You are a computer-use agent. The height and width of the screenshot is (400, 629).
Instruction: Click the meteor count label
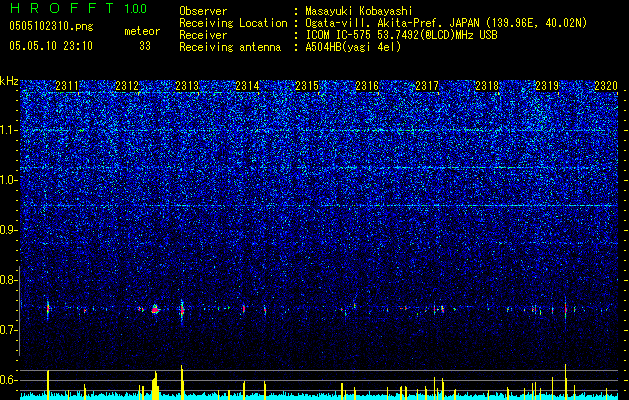click(x=142, y=32)
